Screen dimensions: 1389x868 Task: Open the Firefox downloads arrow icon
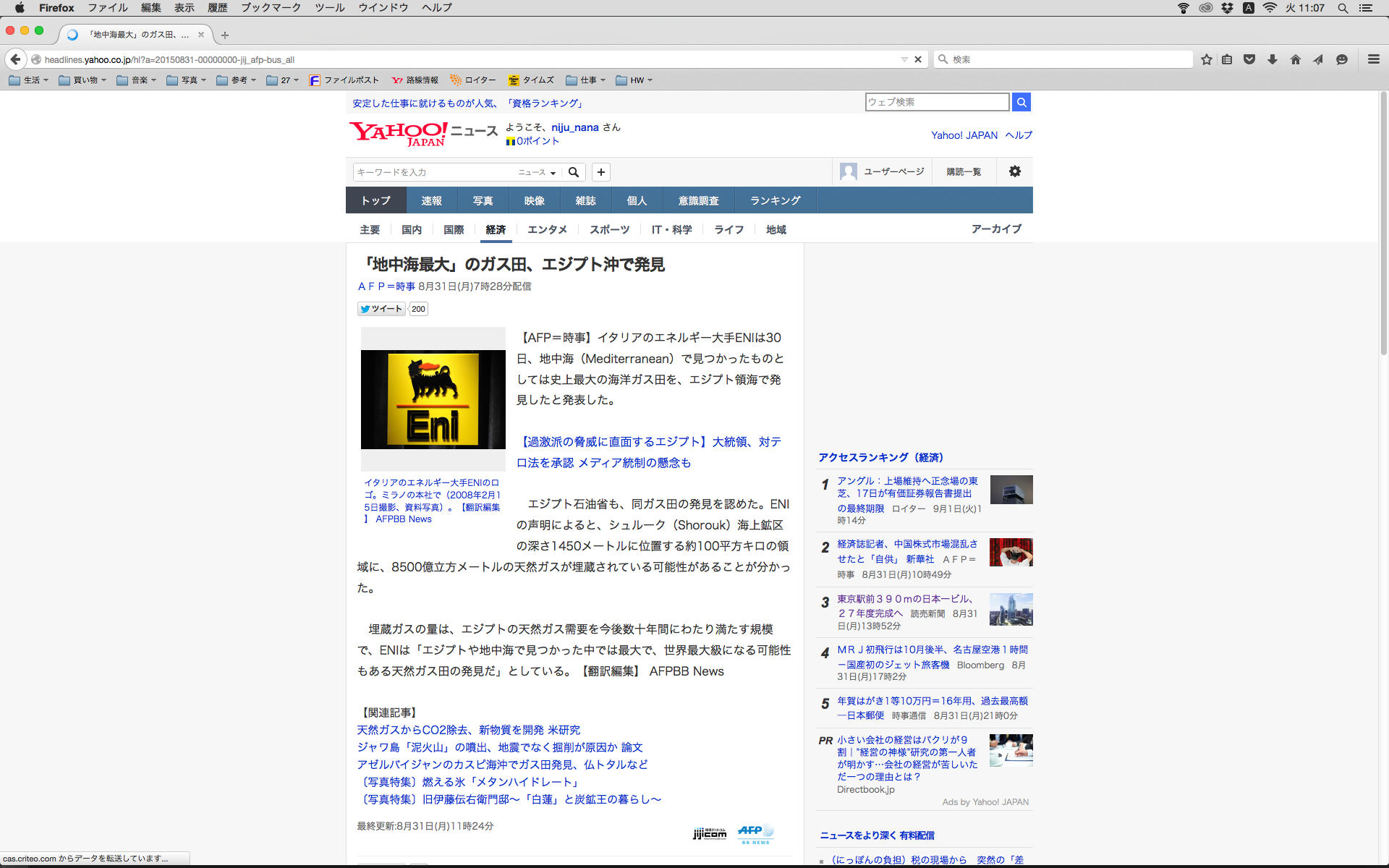(x=1273, y=59)
